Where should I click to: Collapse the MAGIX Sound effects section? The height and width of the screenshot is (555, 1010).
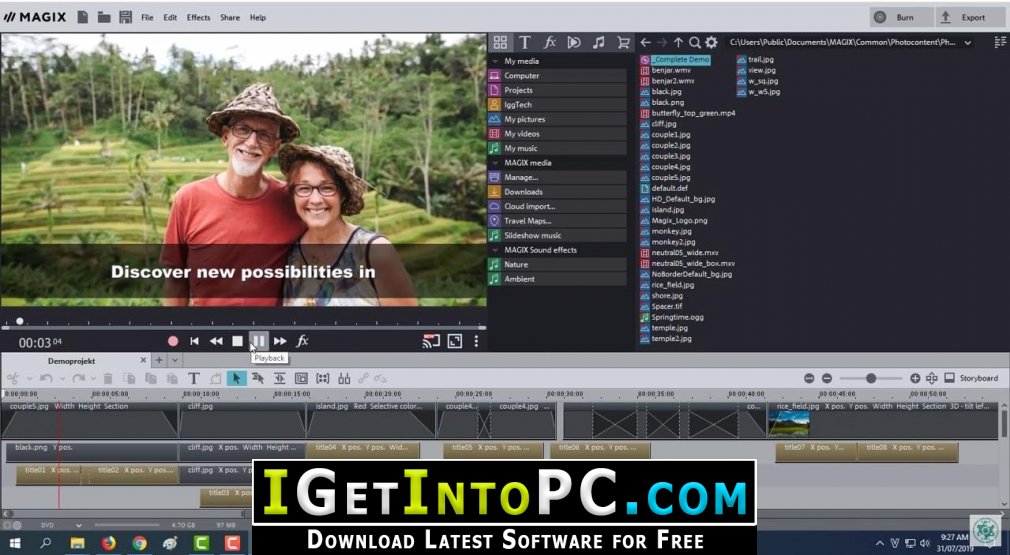[495, 250]
